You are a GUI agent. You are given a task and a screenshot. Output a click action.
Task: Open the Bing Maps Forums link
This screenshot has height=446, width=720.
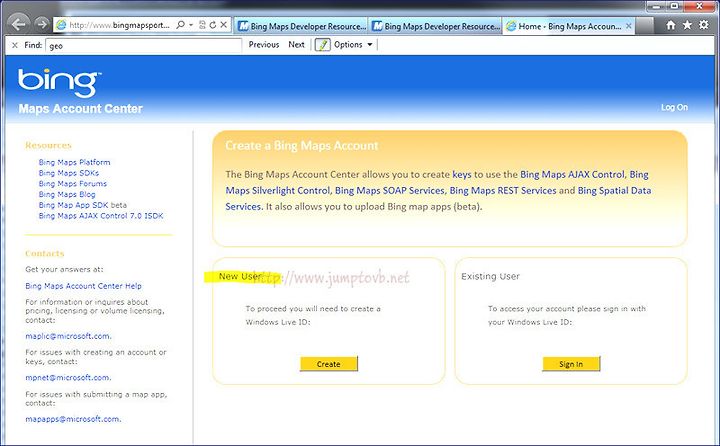pos(73,183)
